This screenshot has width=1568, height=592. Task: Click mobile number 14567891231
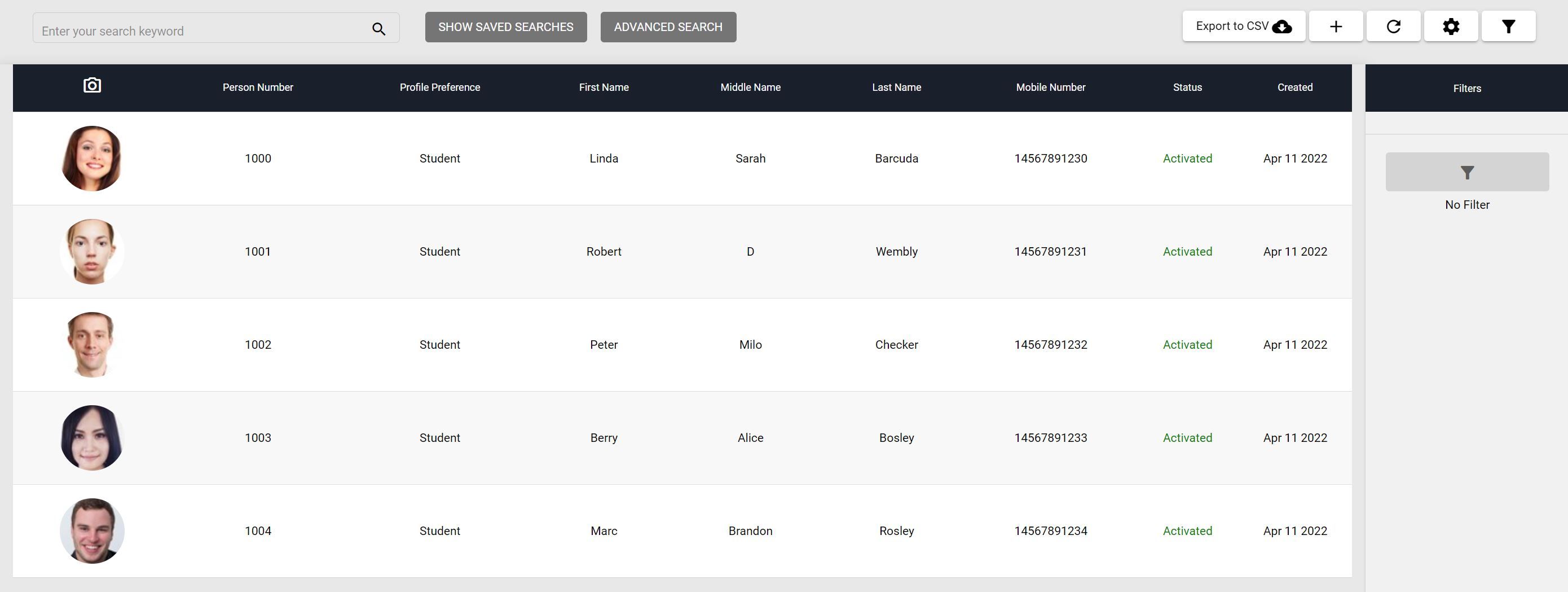tap(1051, 252)
